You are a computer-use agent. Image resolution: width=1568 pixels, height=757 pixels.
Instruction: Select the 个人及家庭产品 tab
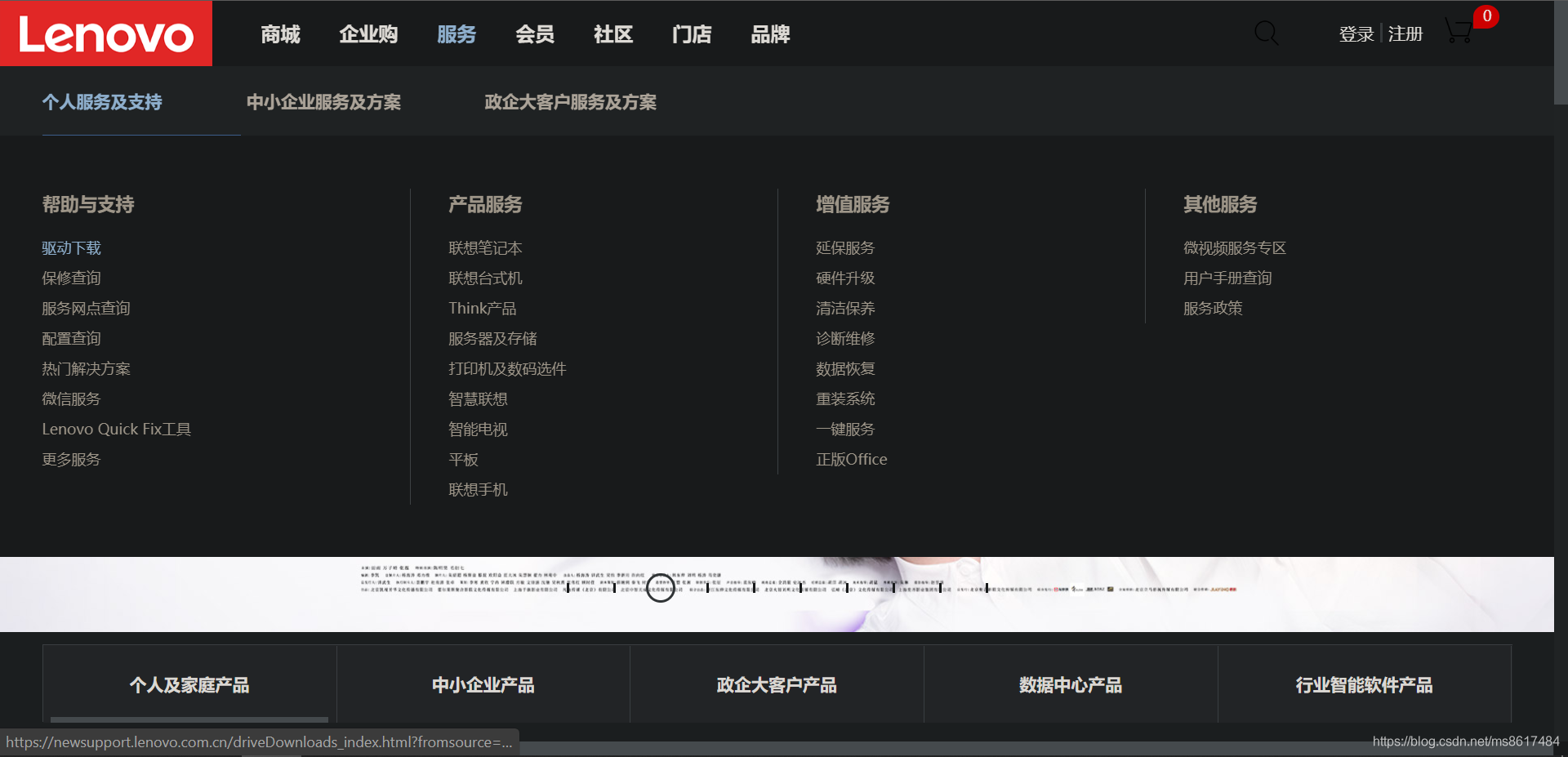pyautogui.click(x=189, y=684)
